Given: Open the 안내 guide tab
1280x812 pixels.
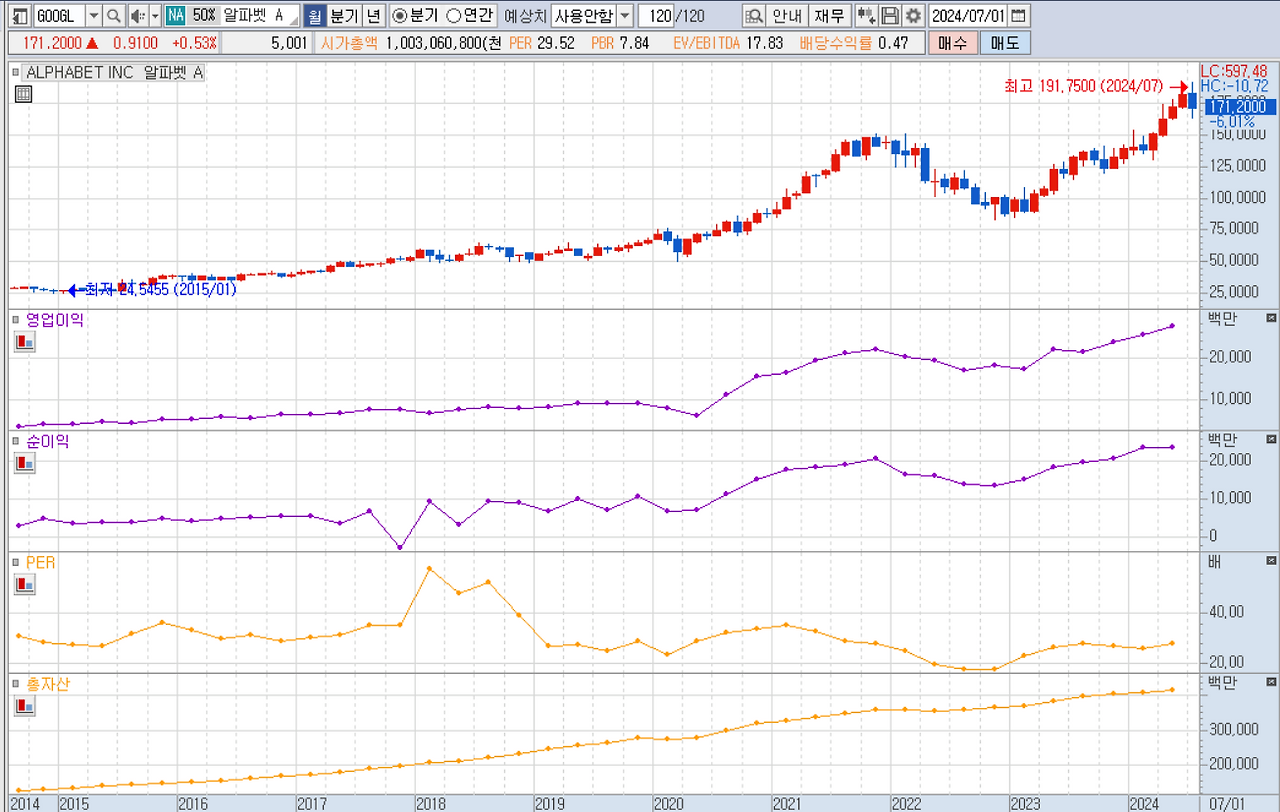Looking at the screenshot, I should pos(787,16).
